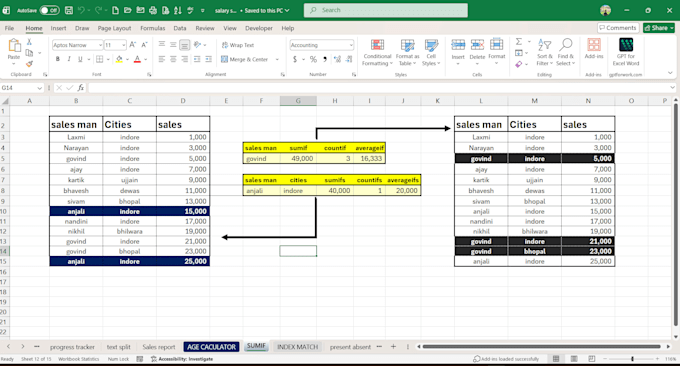Open the File menu
Viewport: 680px width, 366px height.
[9, 28]
